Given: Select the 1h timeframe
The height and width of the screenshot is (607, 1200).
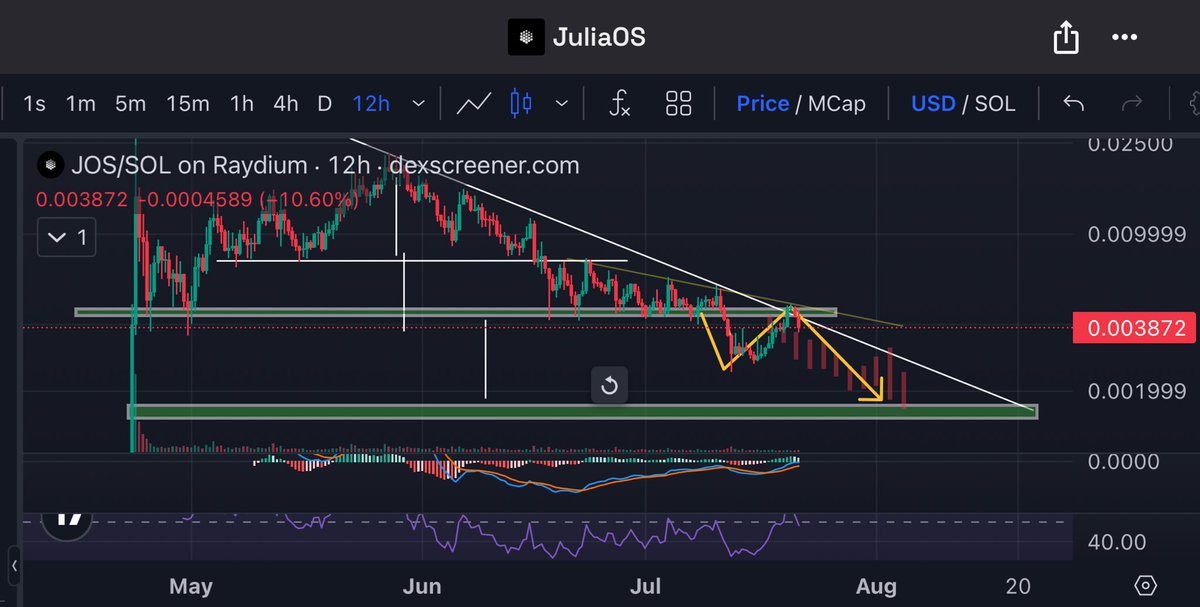Looking at the screenshot, I should (x=241, y=103).
